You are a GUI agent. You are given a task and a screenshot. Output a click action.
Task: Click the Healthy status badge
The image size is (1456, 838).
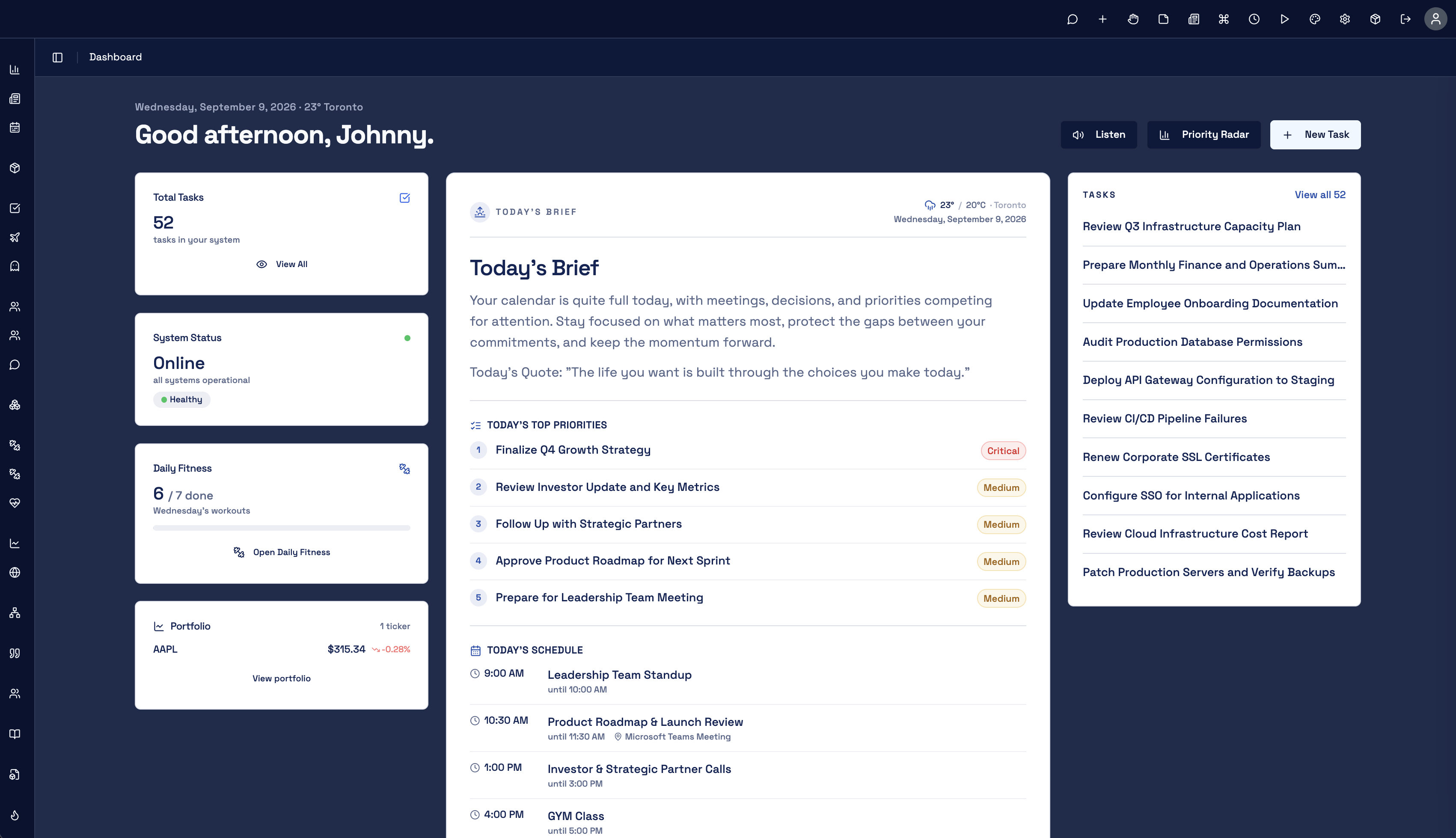click(181, 399)
